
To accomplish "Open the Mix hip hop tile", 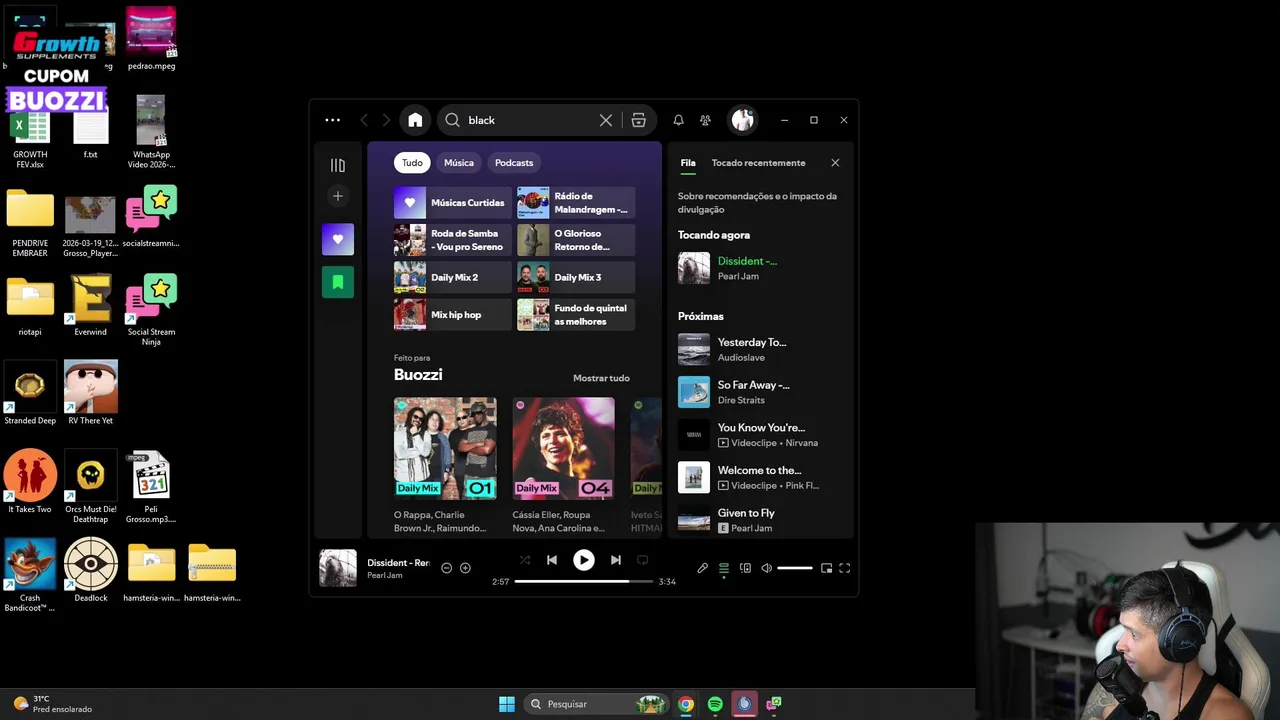I will [452, 314].
